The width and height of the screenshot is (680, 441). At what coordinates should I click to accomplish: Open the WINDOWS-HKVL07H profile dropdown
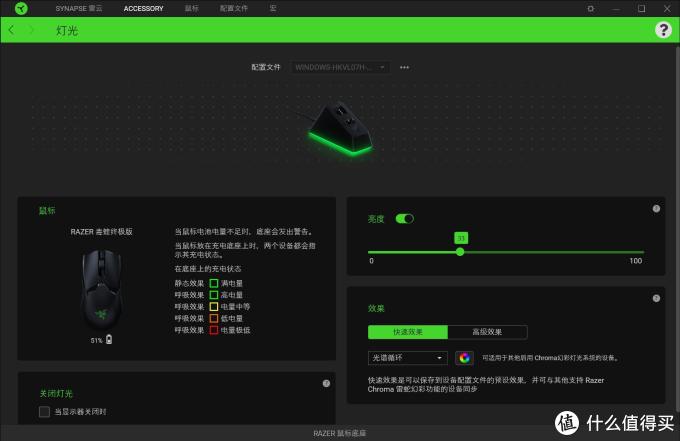[x=340, y=67]
